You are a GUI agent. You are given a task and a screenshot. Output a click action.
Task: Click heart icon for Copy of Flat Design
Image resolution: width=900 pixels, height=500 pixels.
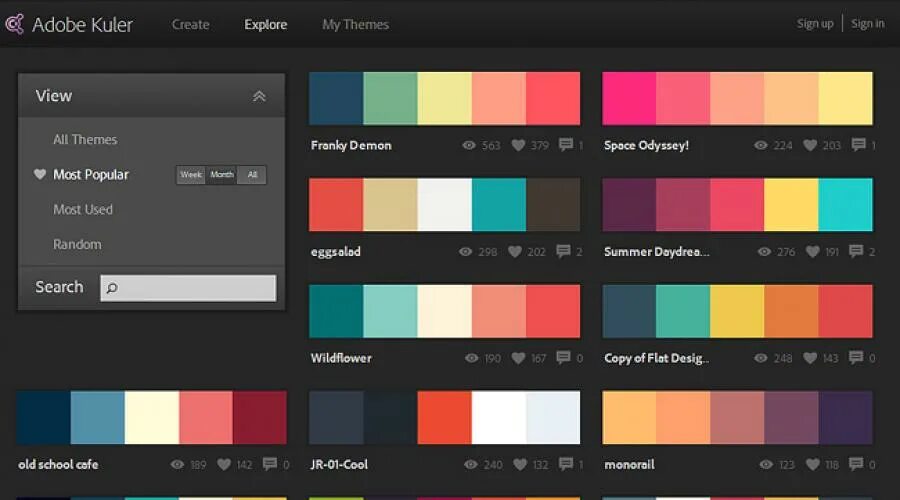coord(810,358)
